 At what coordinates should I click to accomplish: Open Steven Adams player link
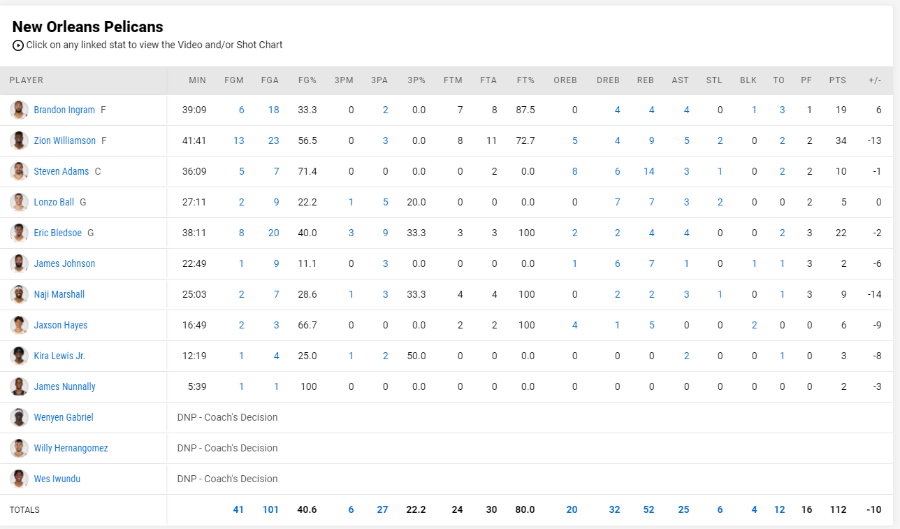[x=61, y=171]
